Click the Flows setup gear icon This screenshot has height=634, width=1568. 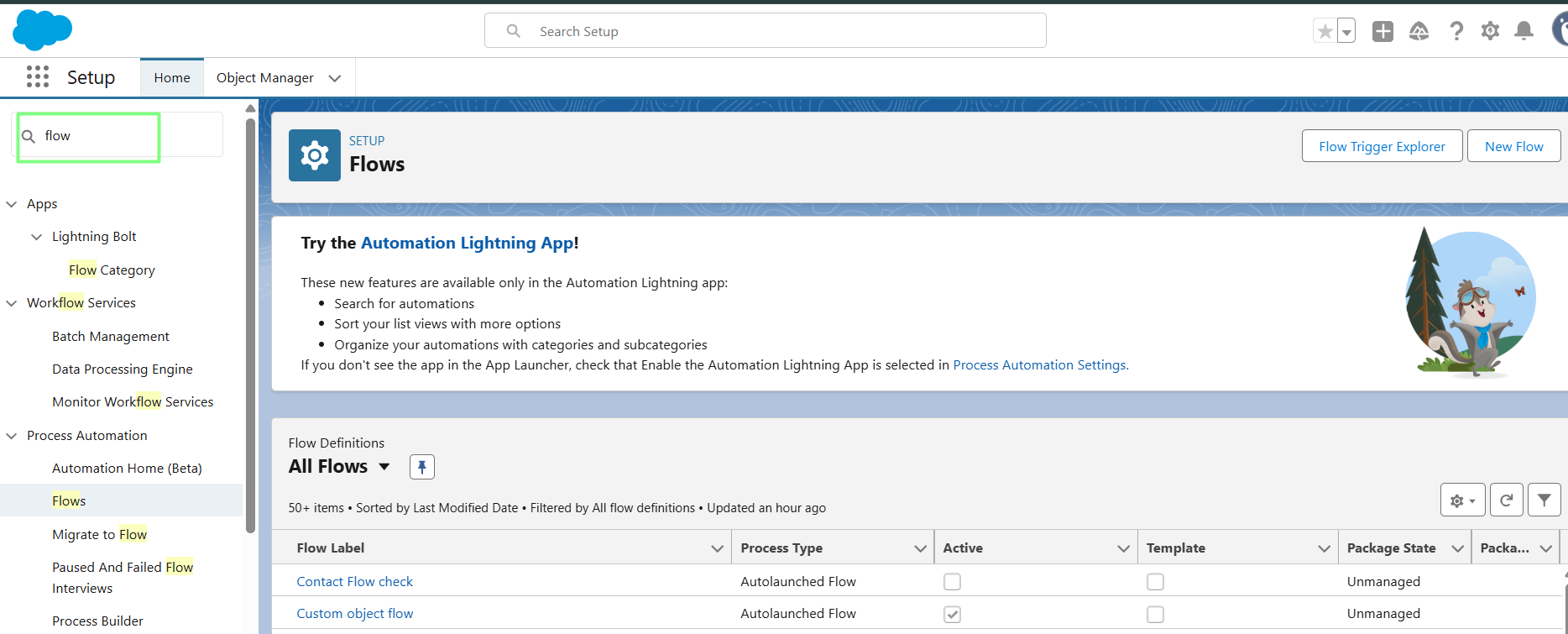315,155
